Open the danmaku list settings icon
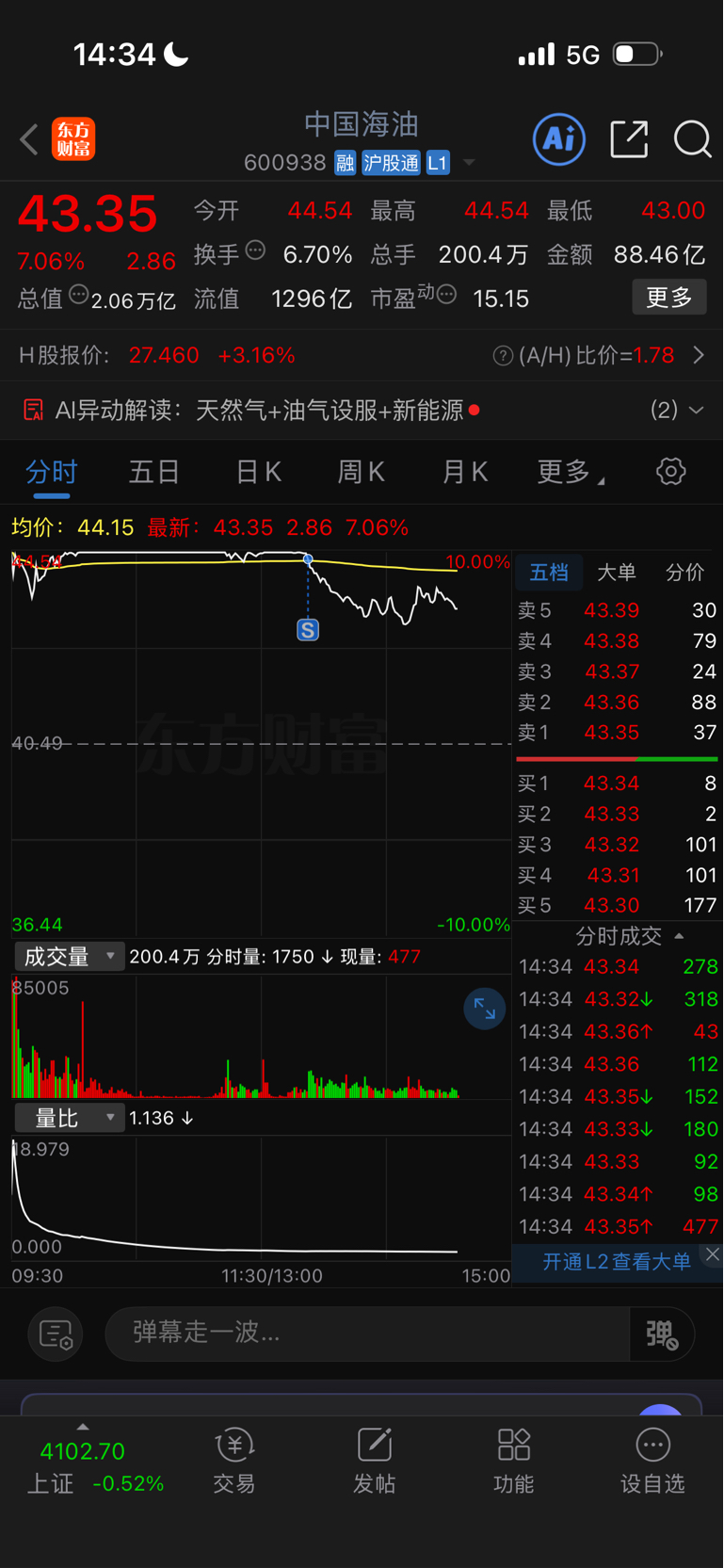Viewport: 724px width, 1568px height. tap(56, 1334)
